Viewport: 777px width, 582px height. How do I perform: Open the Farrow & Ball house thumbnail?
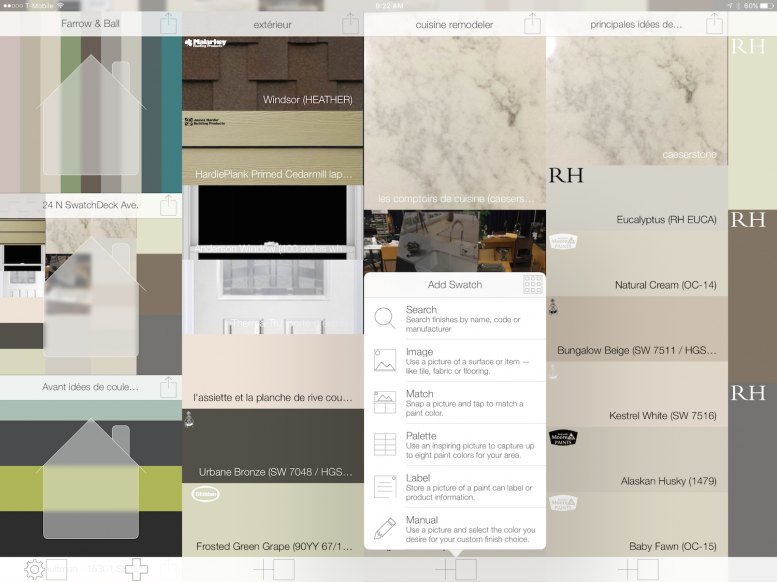tap(91, 115)
